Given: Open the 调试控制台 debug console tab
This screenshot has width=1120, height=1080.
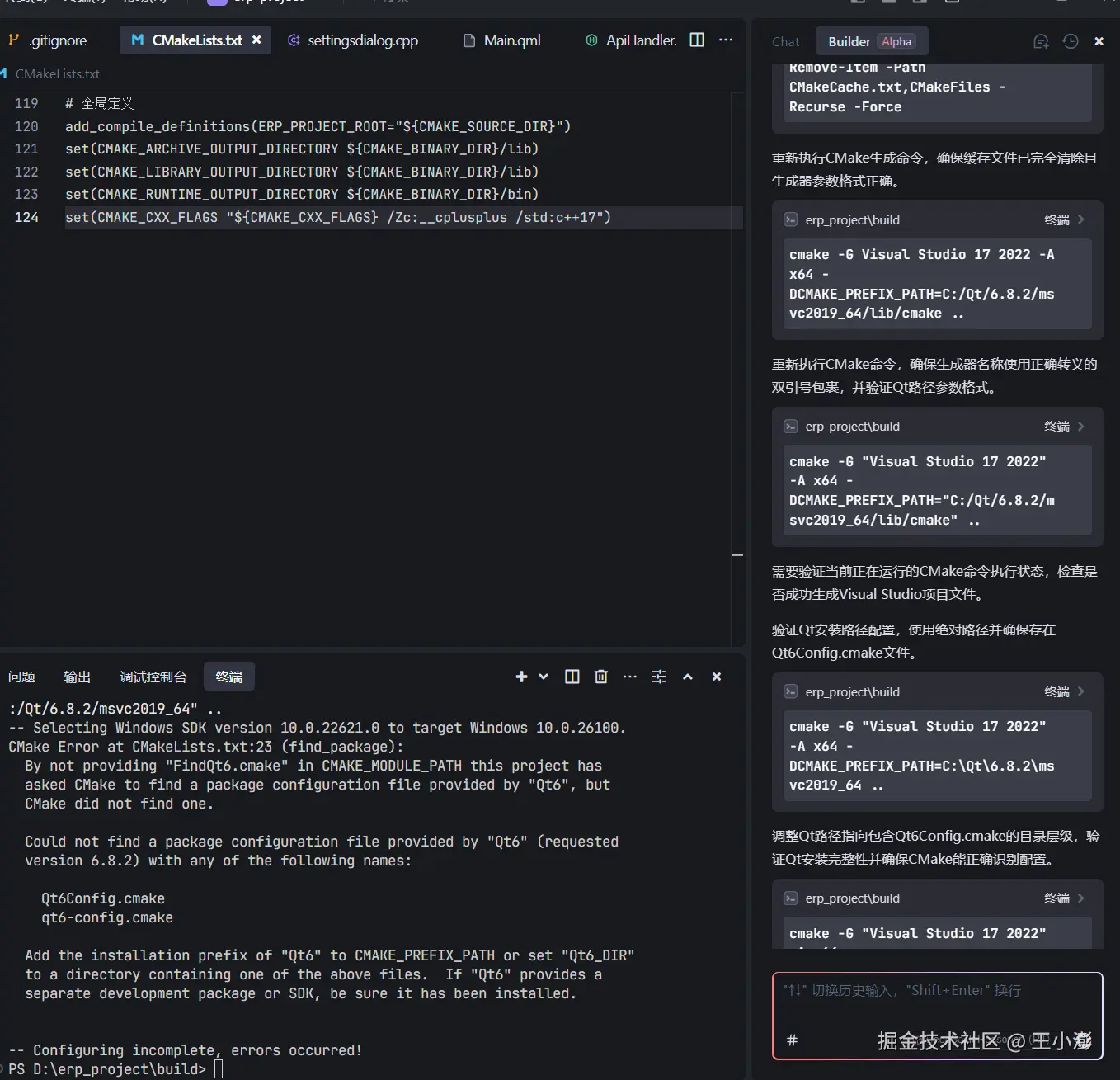Looking at the screenshot, I should (153, 677).
